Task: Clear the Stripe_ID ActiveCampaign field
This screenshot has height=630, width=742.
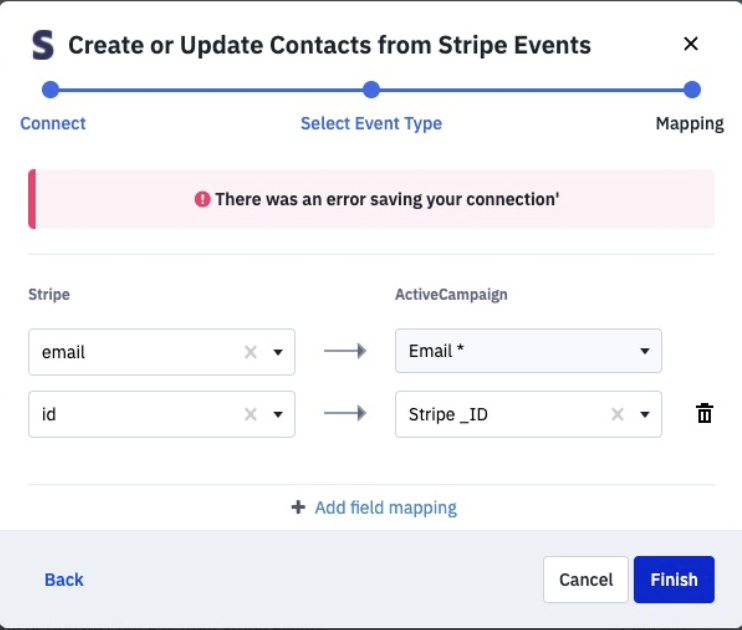Action: pos(618,414)
